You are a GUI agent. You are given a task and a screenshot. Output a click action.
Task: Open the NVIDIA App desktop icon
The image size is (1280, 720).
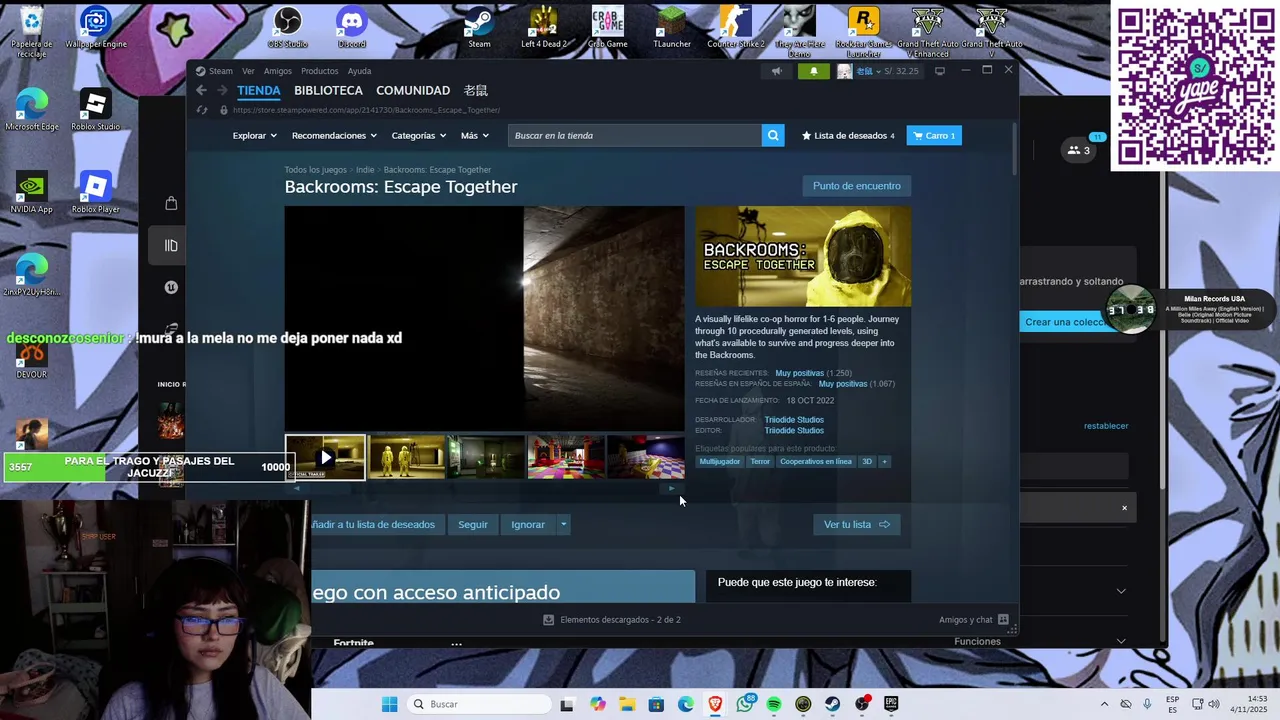[x=32, y=192]
